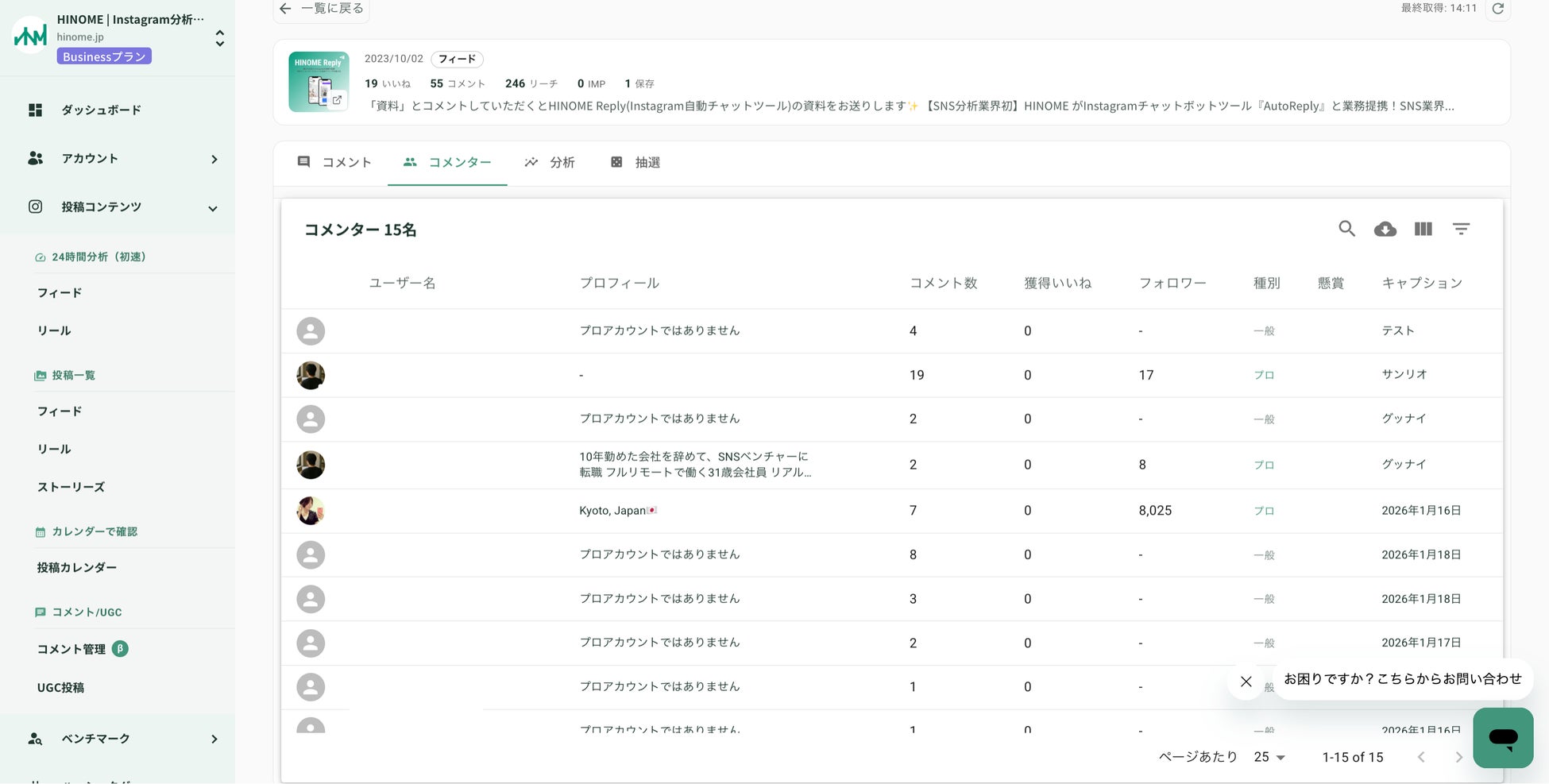Switch to the 抽選 tab

[635, 162]
